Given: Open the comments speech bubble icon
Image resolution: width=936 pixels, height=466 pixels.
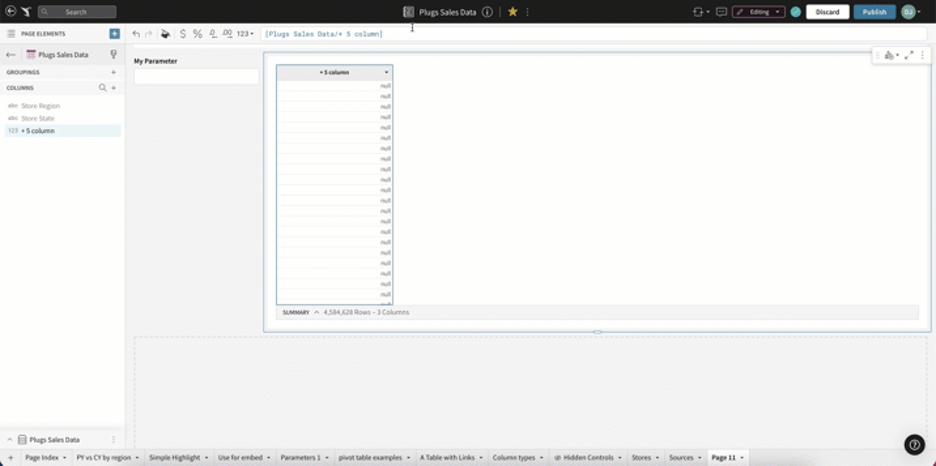Looking at the screenshot, I should (x=721, y=12).
